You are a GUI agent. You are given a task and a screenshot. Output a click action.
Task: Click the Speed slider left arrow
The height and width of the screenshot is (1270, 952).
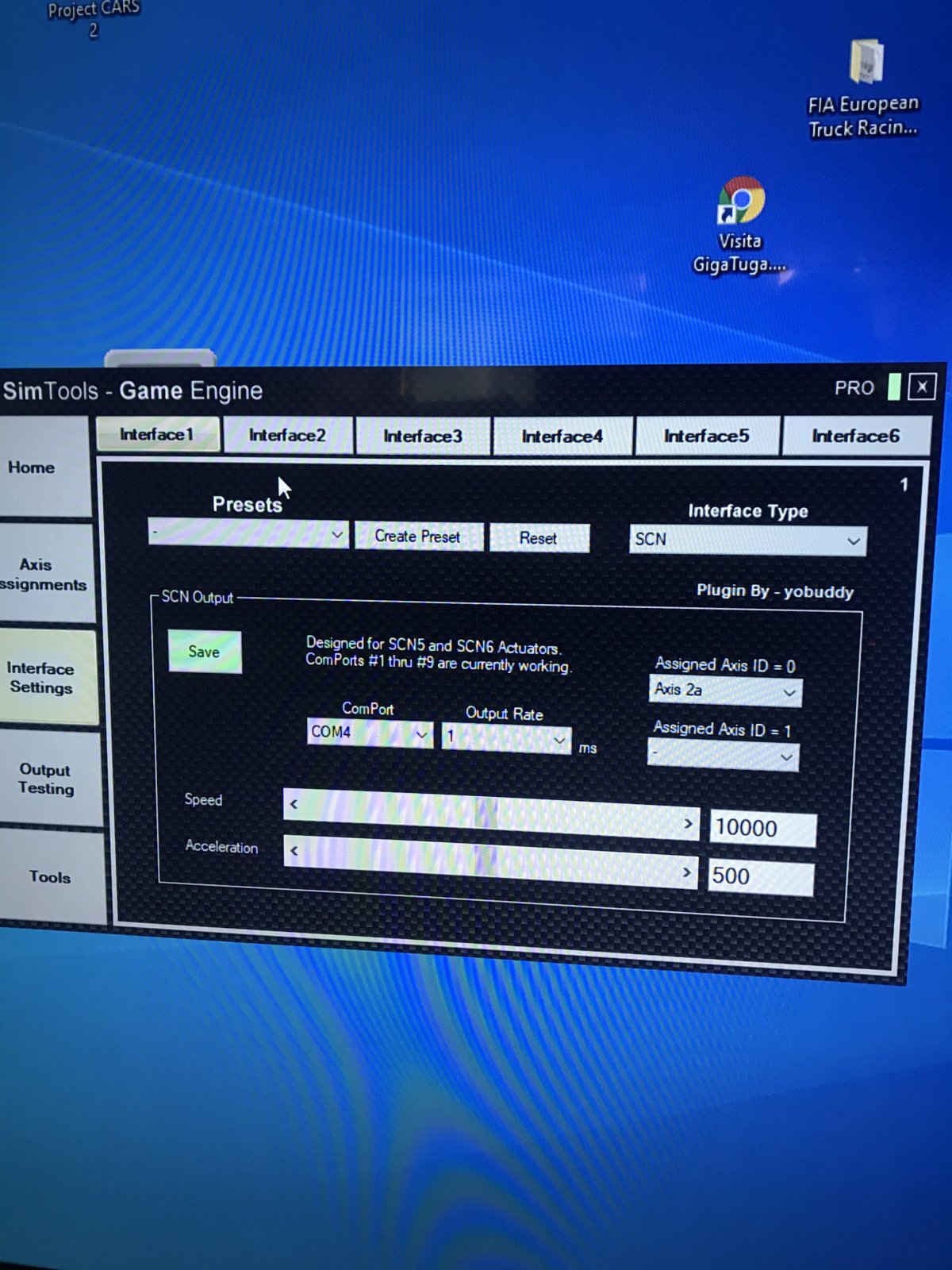point(294,804)
